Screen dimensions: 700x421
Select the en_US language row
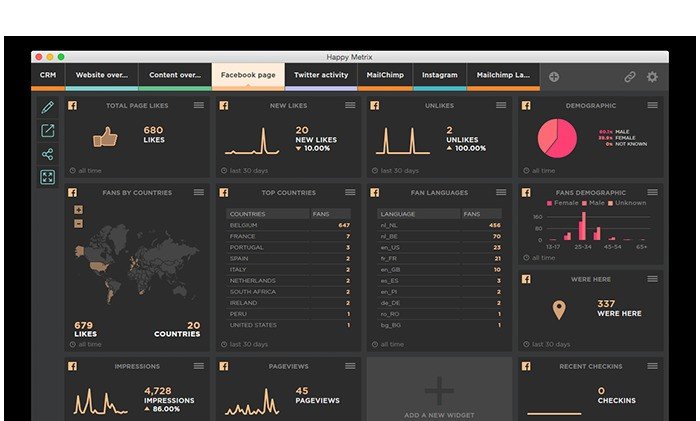[440, 247]
